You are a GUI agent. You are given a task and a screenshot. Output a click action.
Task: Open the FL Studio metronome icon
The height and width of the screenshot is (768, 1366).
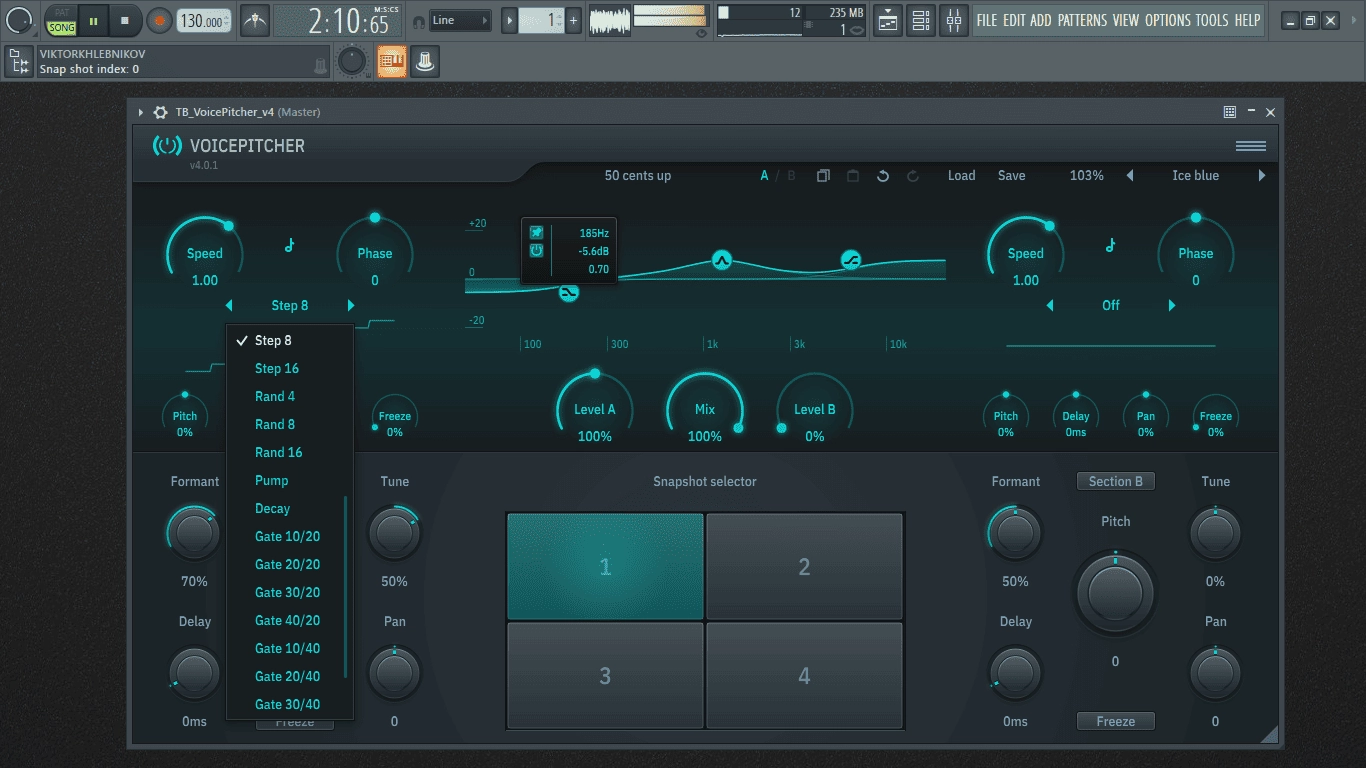coord(256,19)
